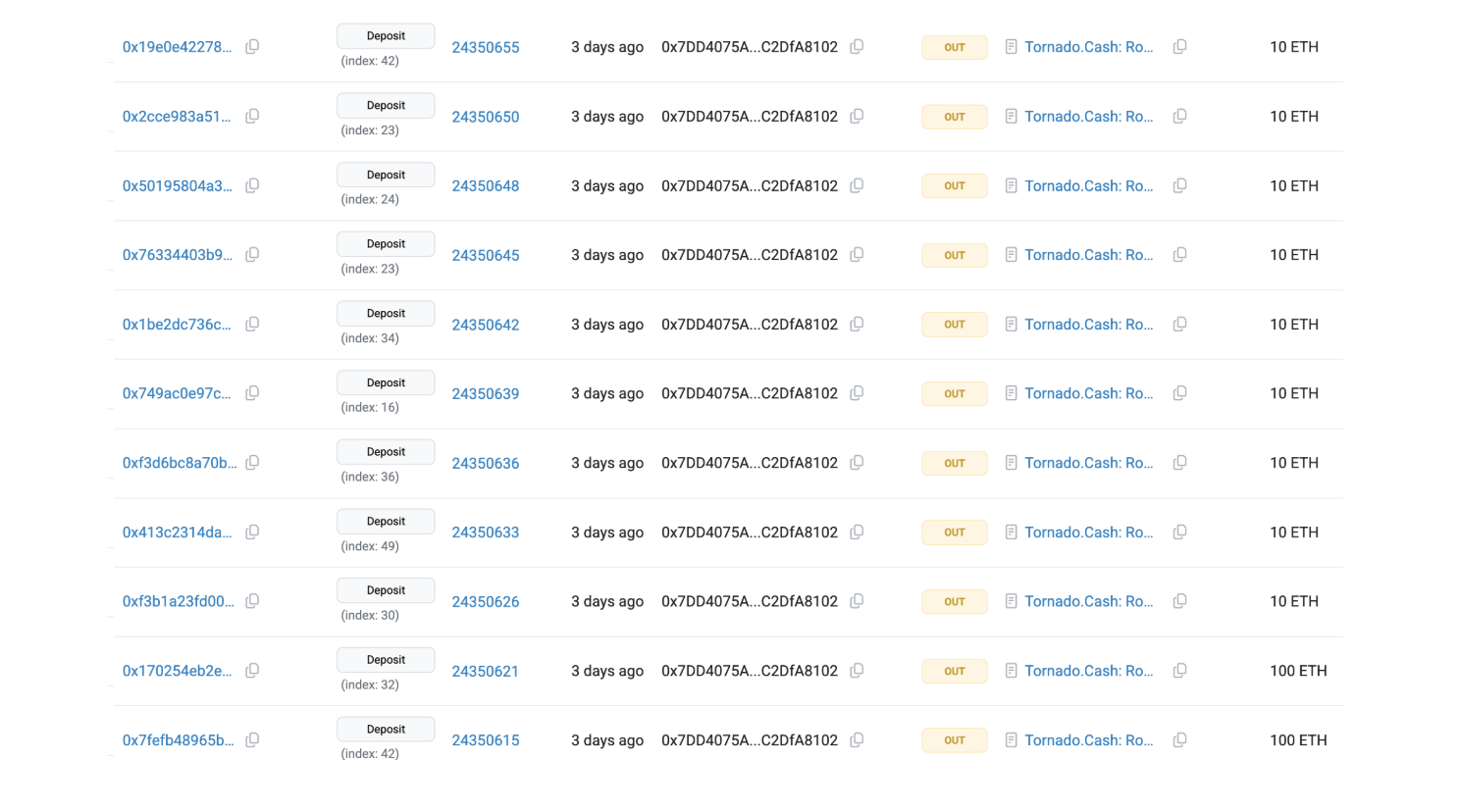This screenshot has width=1458, height=812.
Task: Copy Tornado.Cash address in the 24350621 row
Action: tap(1180, 671)
